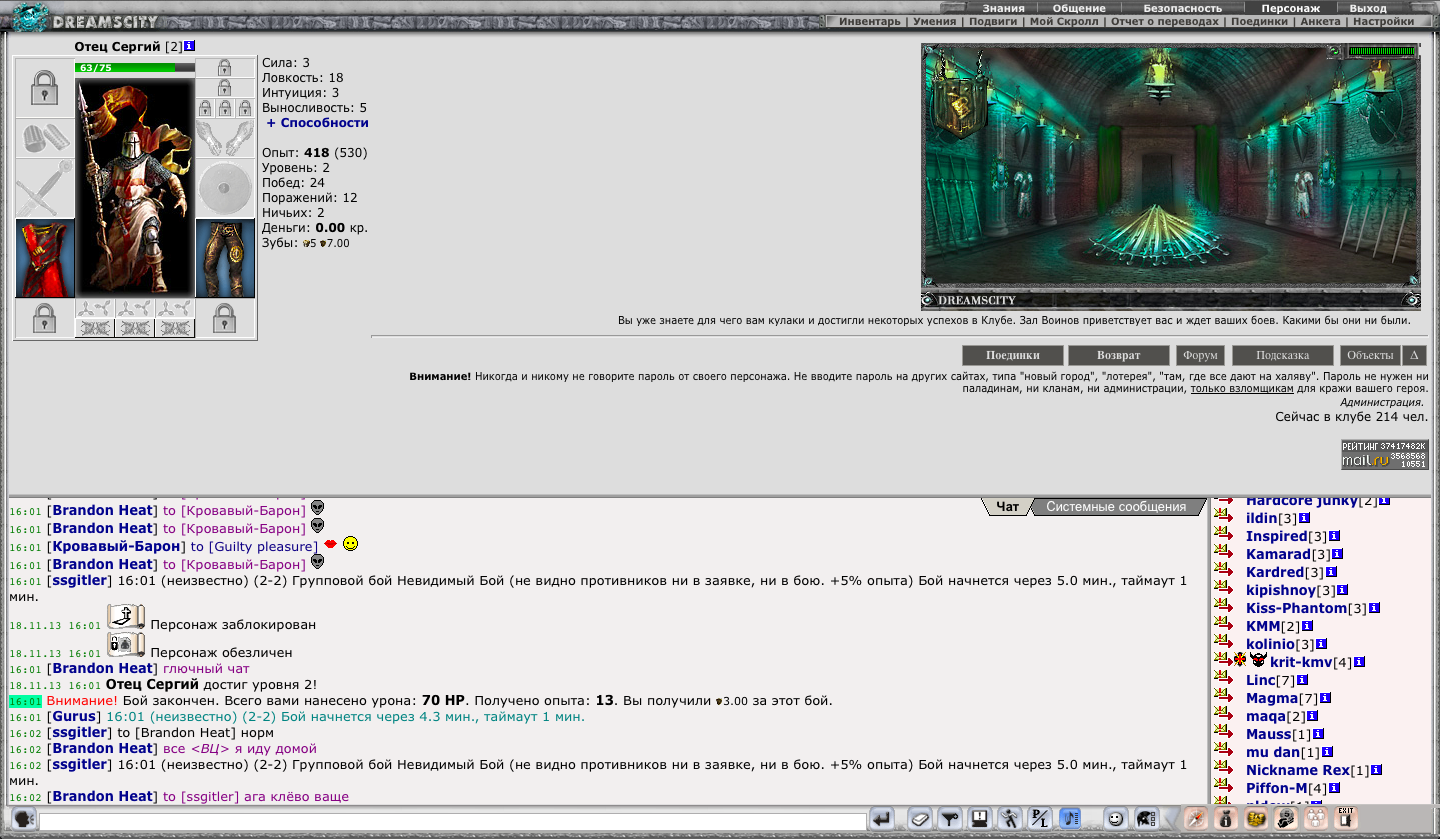
Task: Open chat filter funnel icon
Action: coord(951,819)
